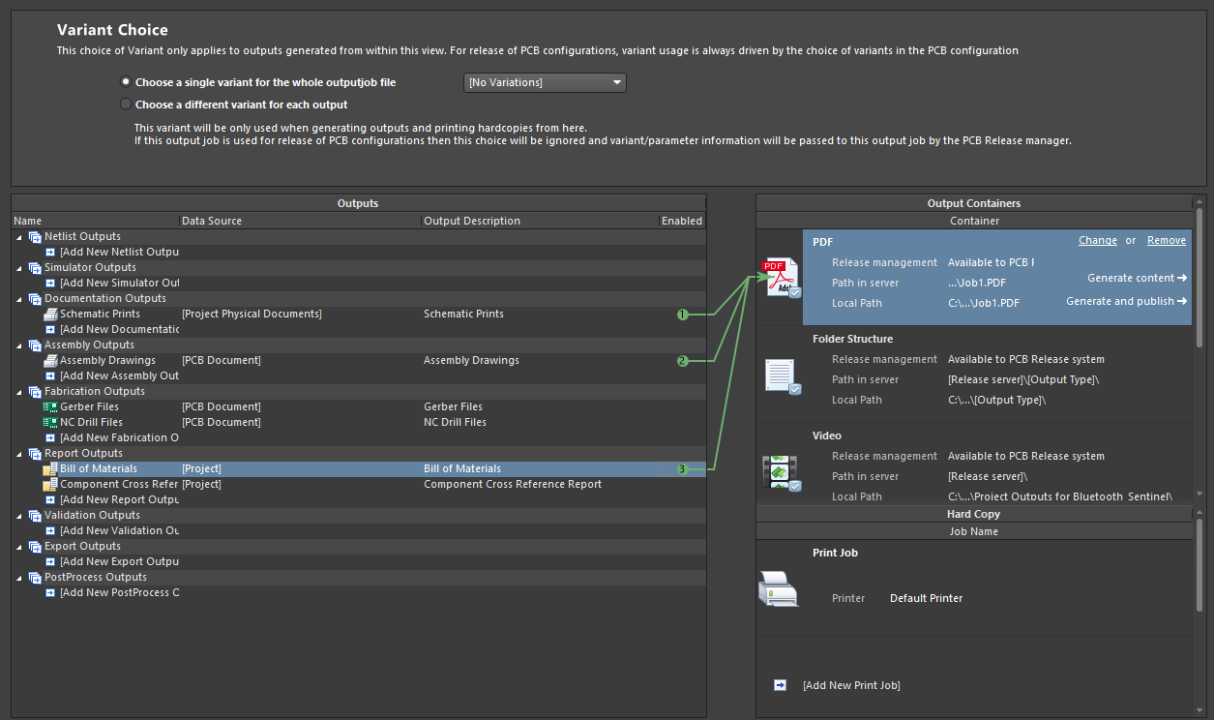Screen dimensions: 1214x720
Task: Click the Component Cross Reference Report description
Action: pos(513,485)
